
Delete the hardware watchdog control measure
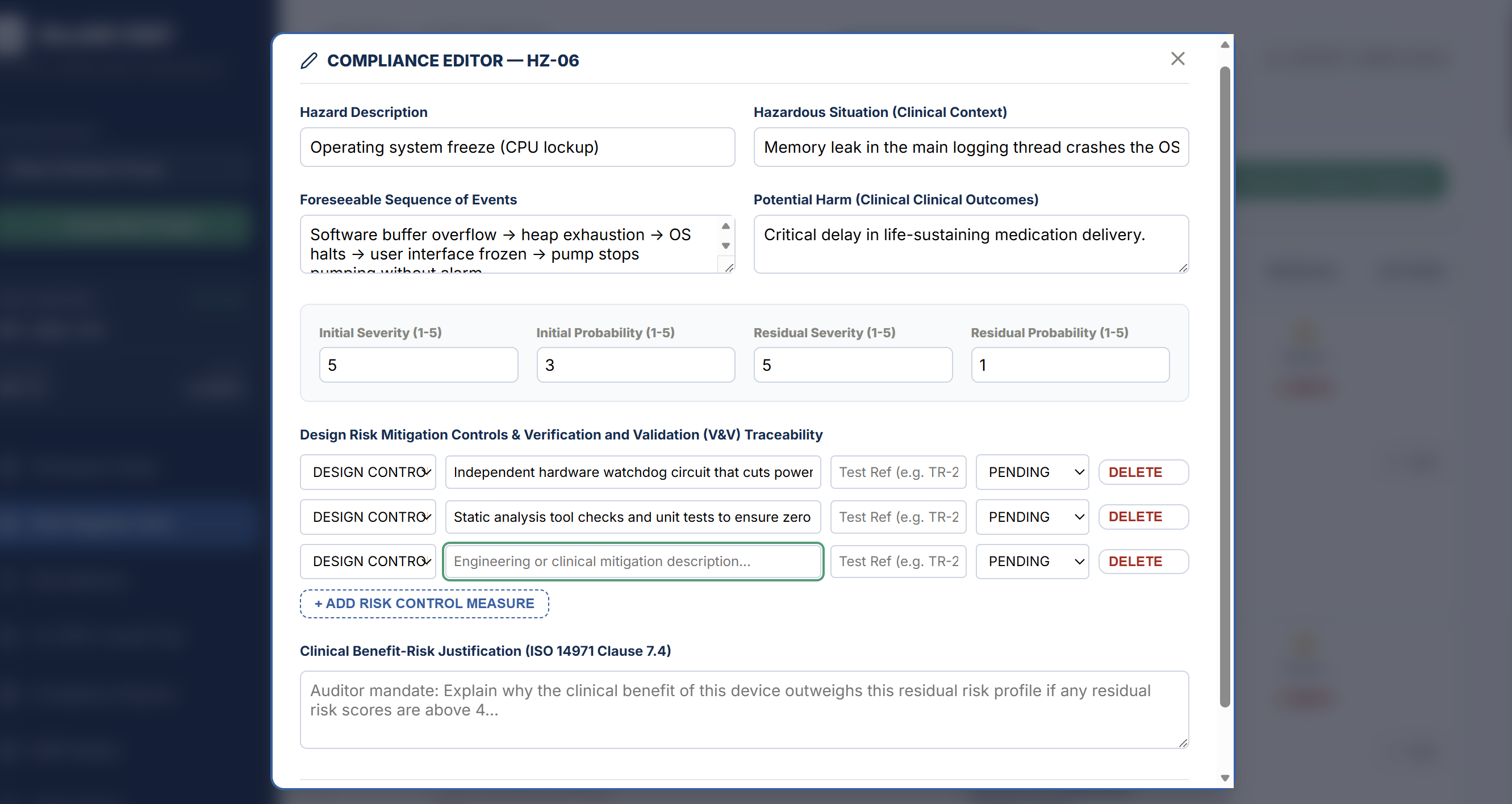[1143, 472]
